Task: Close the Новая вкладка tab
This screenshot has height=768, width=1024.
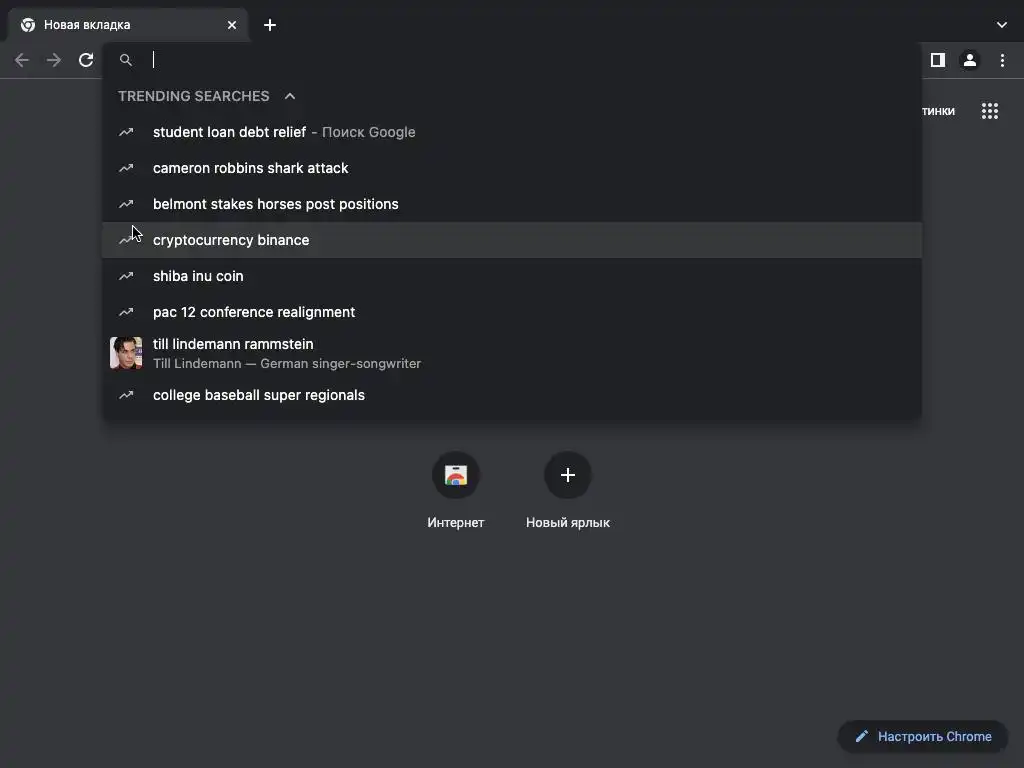Action: pyautogui.click(x=232, y=25)
